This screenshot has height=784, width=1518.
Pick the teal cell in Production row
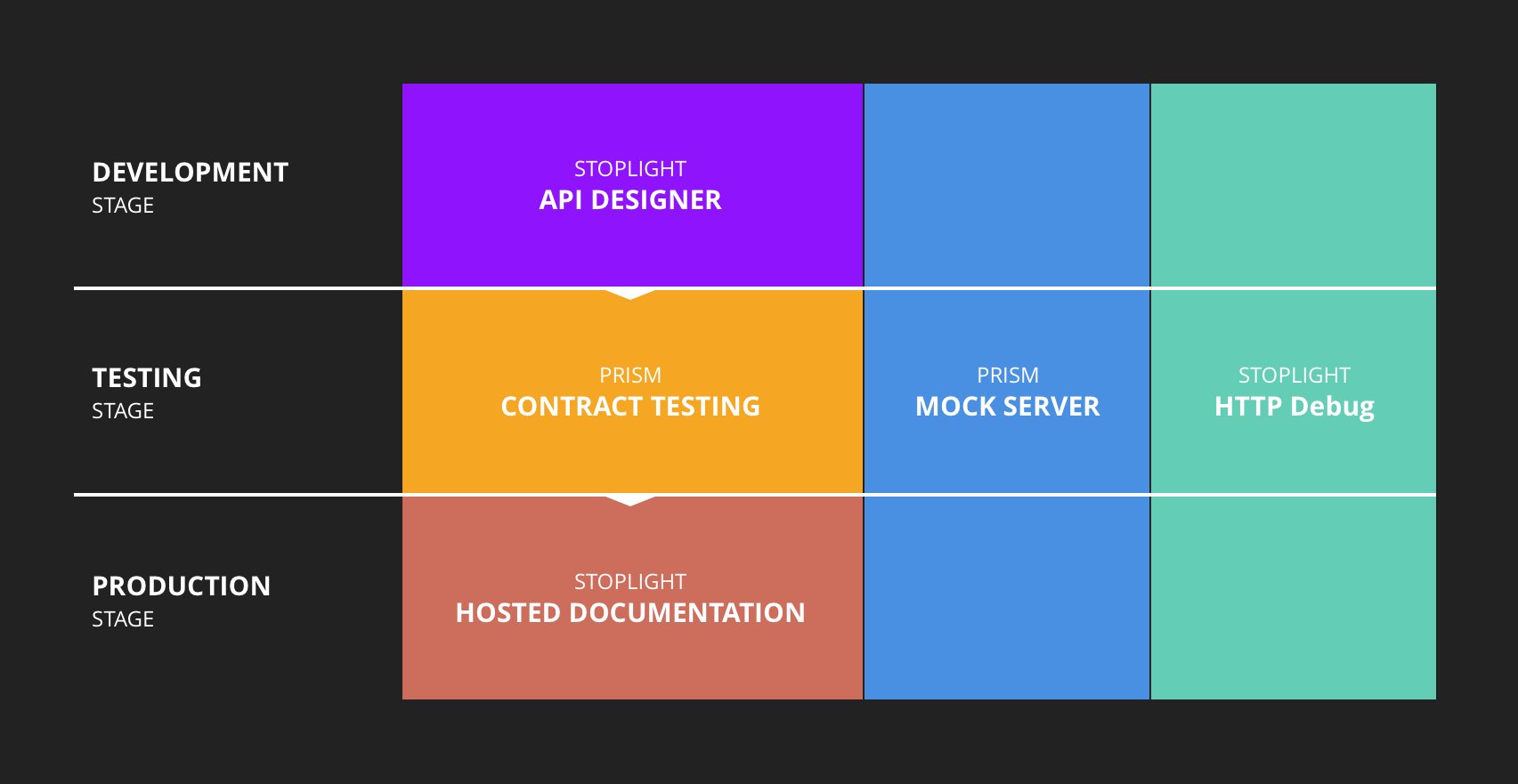[x=1294, y=597]
